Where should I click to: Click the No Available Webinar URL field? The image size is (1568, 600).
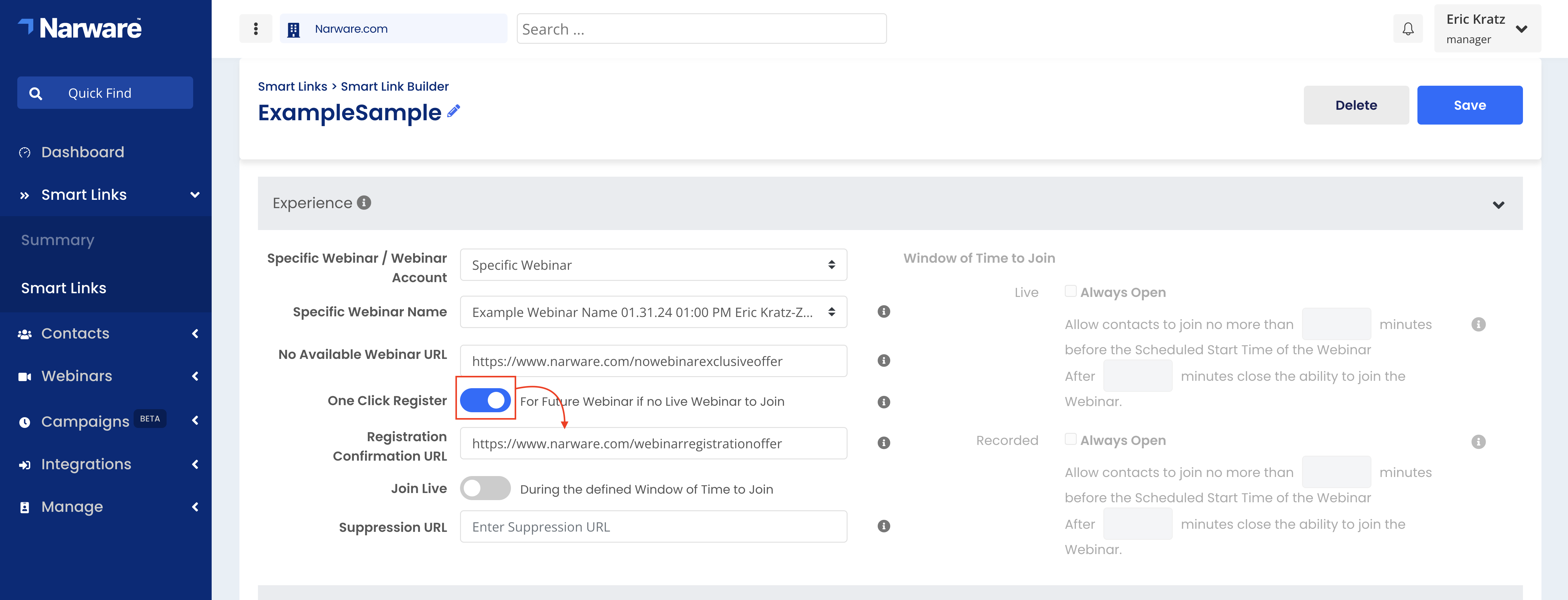point(653,361)
